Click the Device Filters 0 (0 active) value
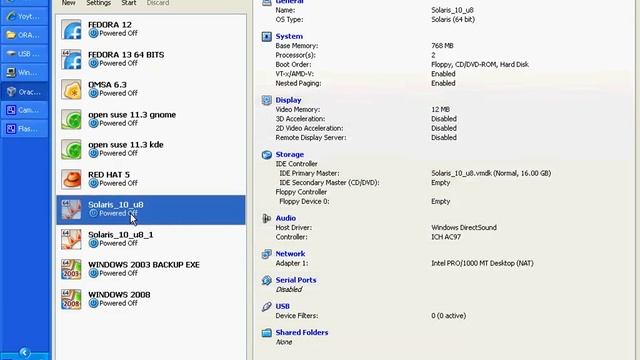Viewport: 640px width, 360px height. click(448, 316)
